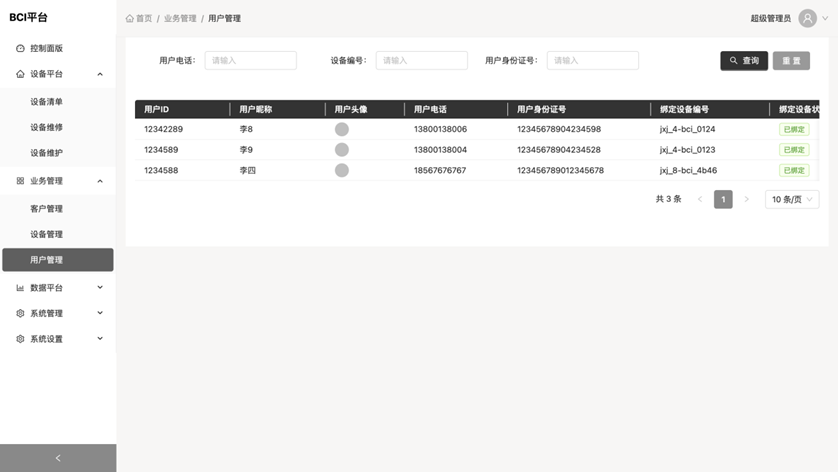This screenshot has width=838, height=472.
Task: Click the 设备平台 sidebar icon
Action: pos(20,74)
